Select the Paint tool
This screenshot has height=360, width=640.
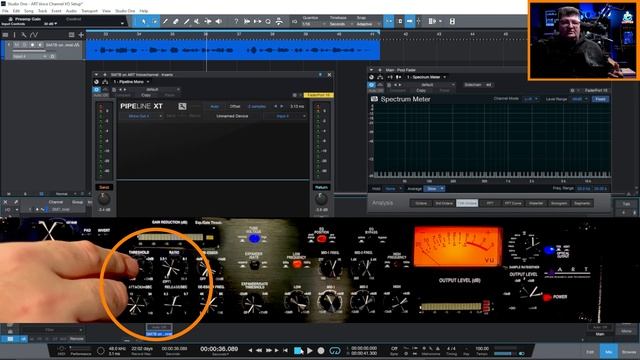click(187, 21)
